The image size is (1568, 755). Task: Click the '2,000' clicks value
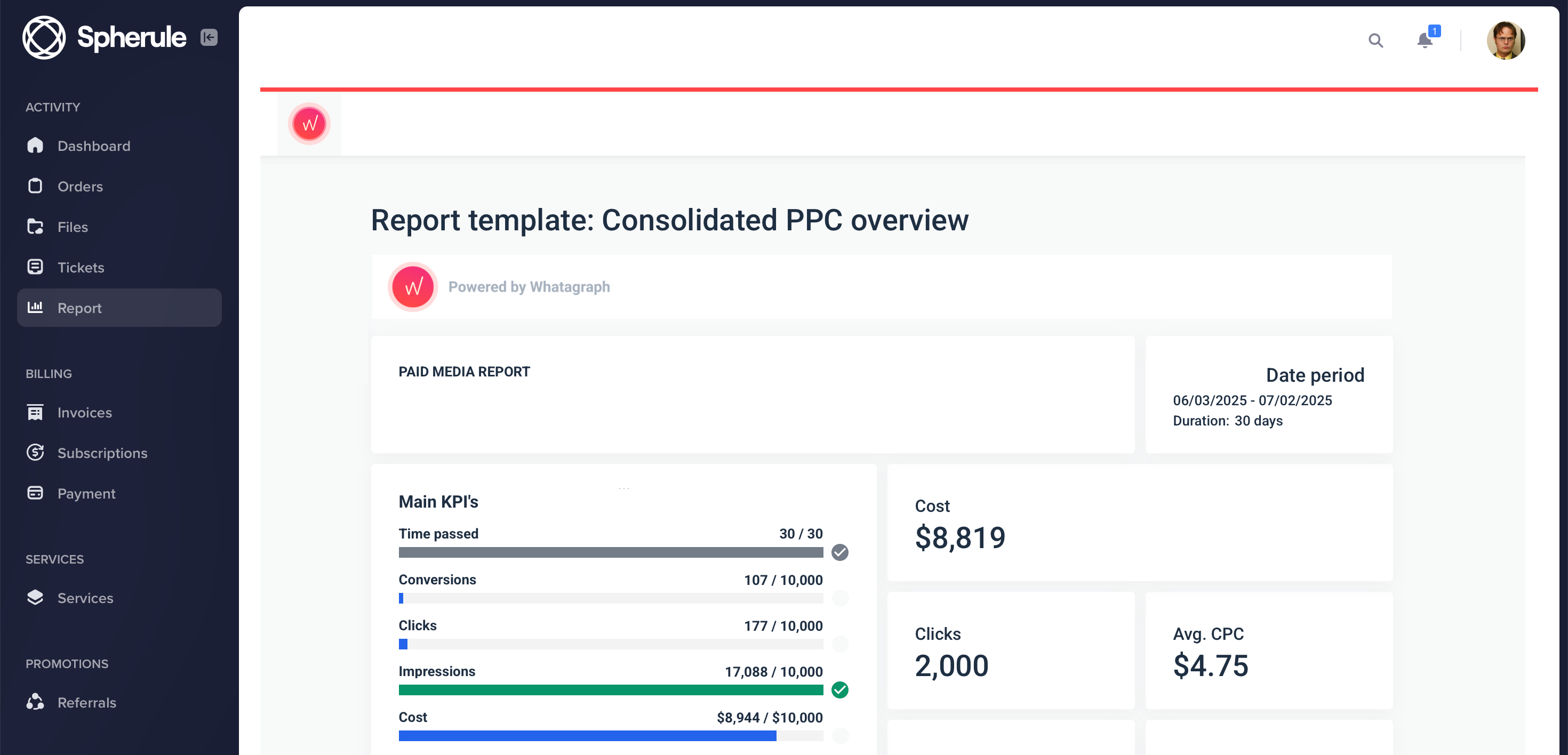[x=951, y=665]
